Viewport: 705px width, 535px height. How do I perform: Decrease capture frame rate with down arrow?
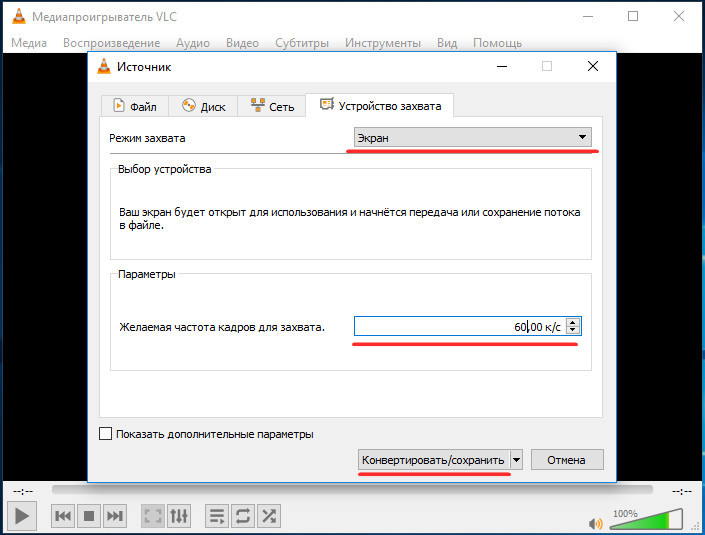click(572, 330)
